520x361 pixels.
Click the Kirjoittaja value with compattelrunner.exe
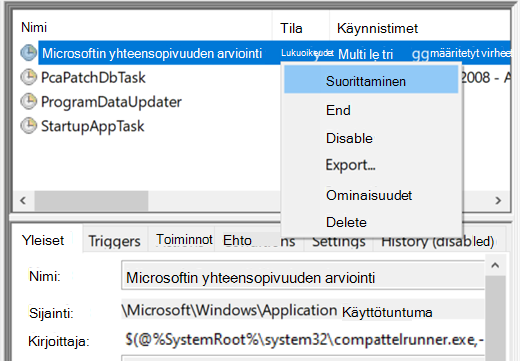[304, 340]
